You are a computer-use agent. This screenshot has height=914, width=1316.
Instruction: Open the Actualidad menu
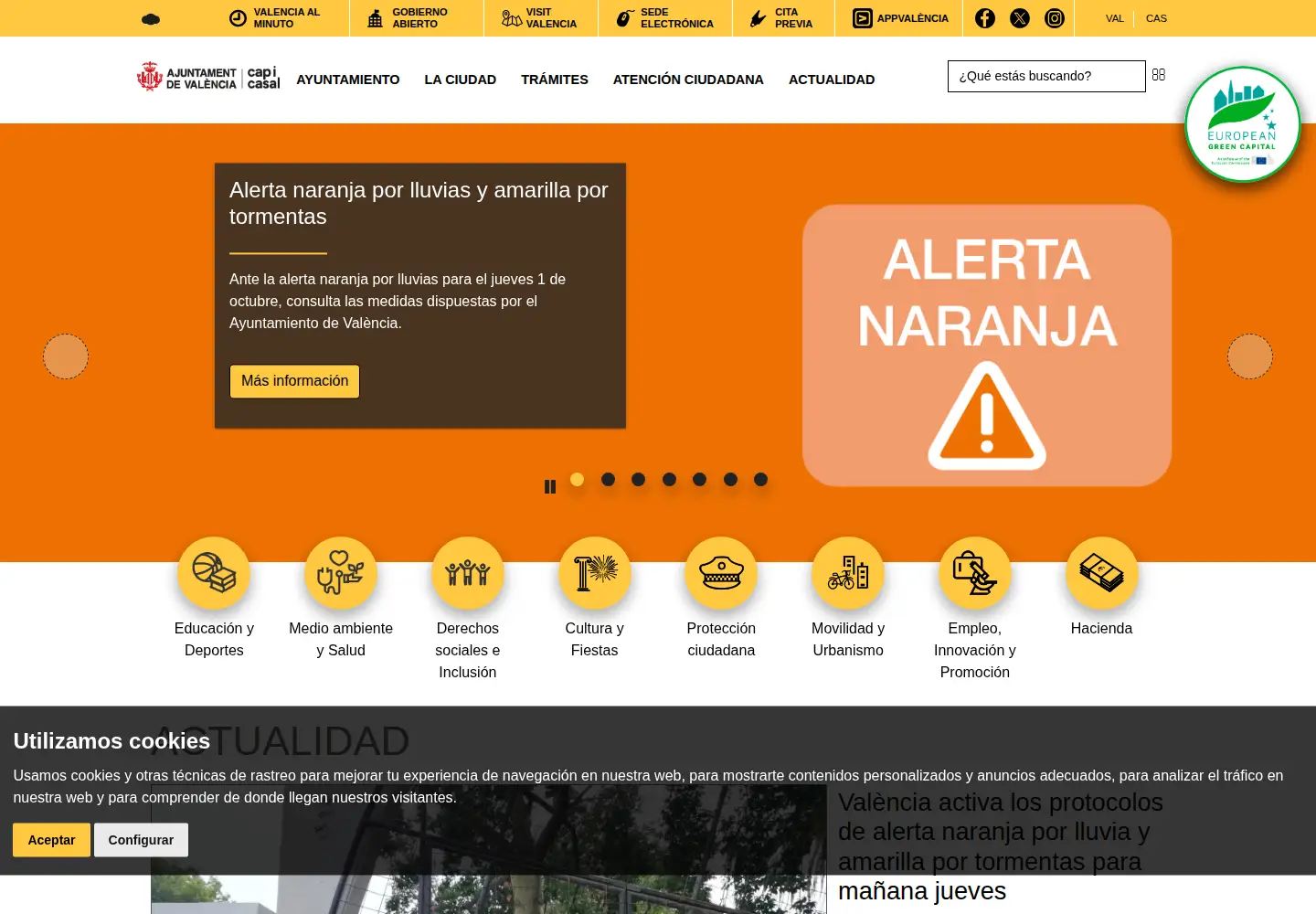click(x=832, y=80)
